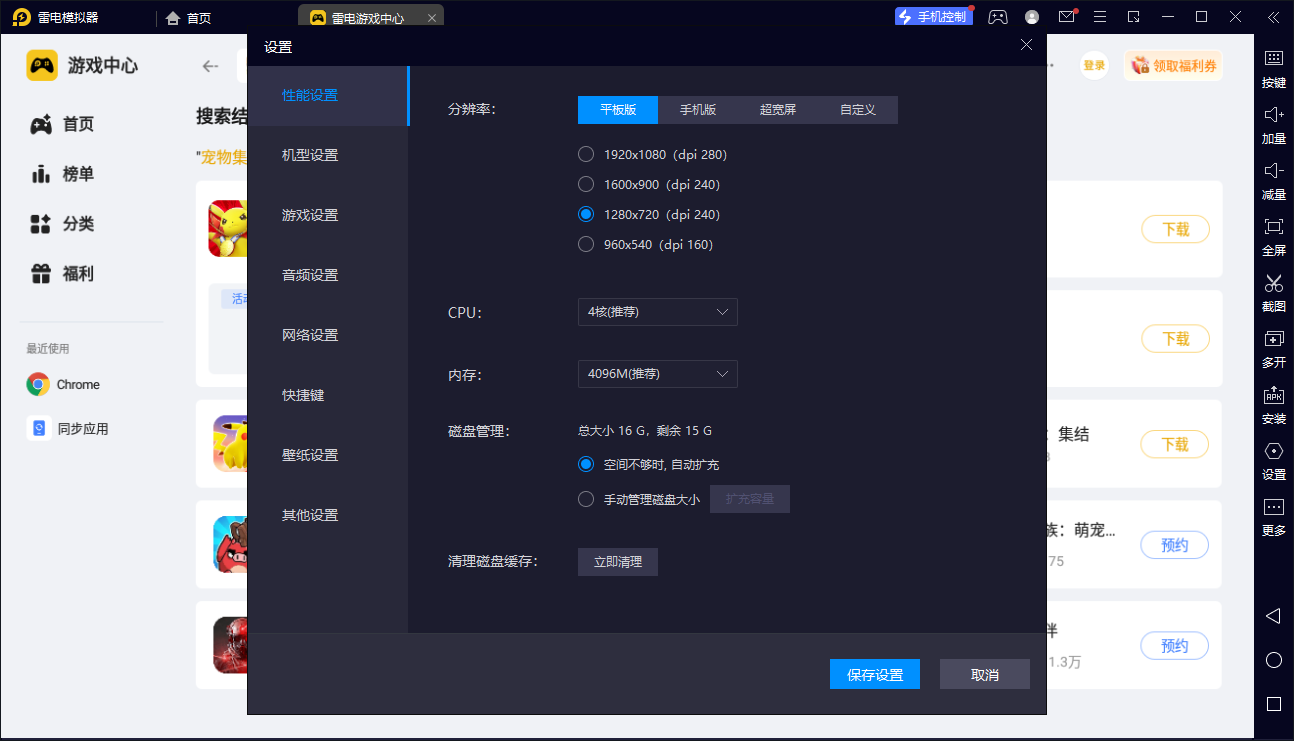Open the memory (内存) dropdown
Viewport: 1294px width, 741px height.
point(657,374)
